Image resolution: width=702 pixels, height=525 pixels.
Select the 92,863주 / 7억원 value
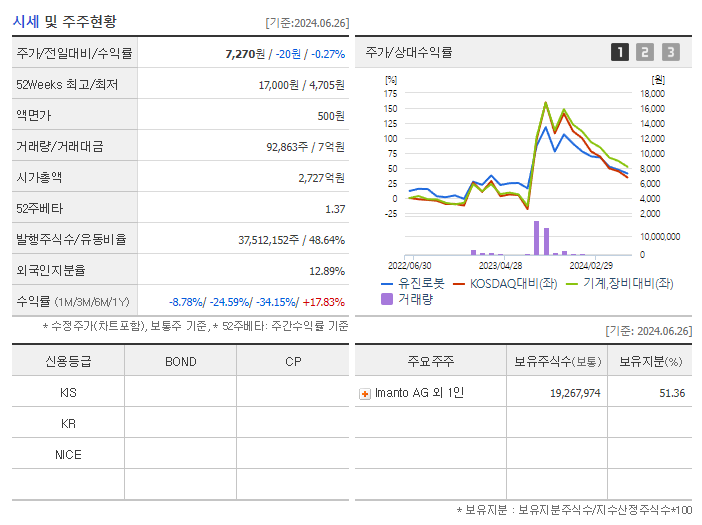pyautogui.click(x=305, y=147)
